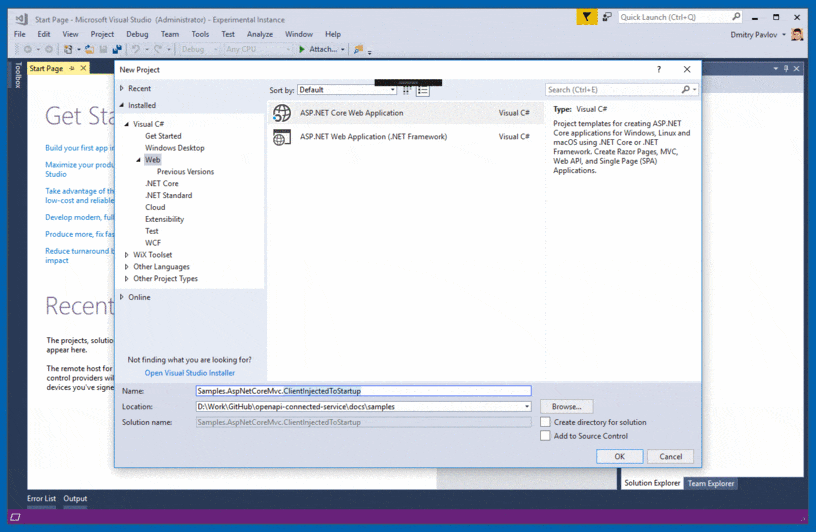Click the Open File toolbar icon

(90, 49)
